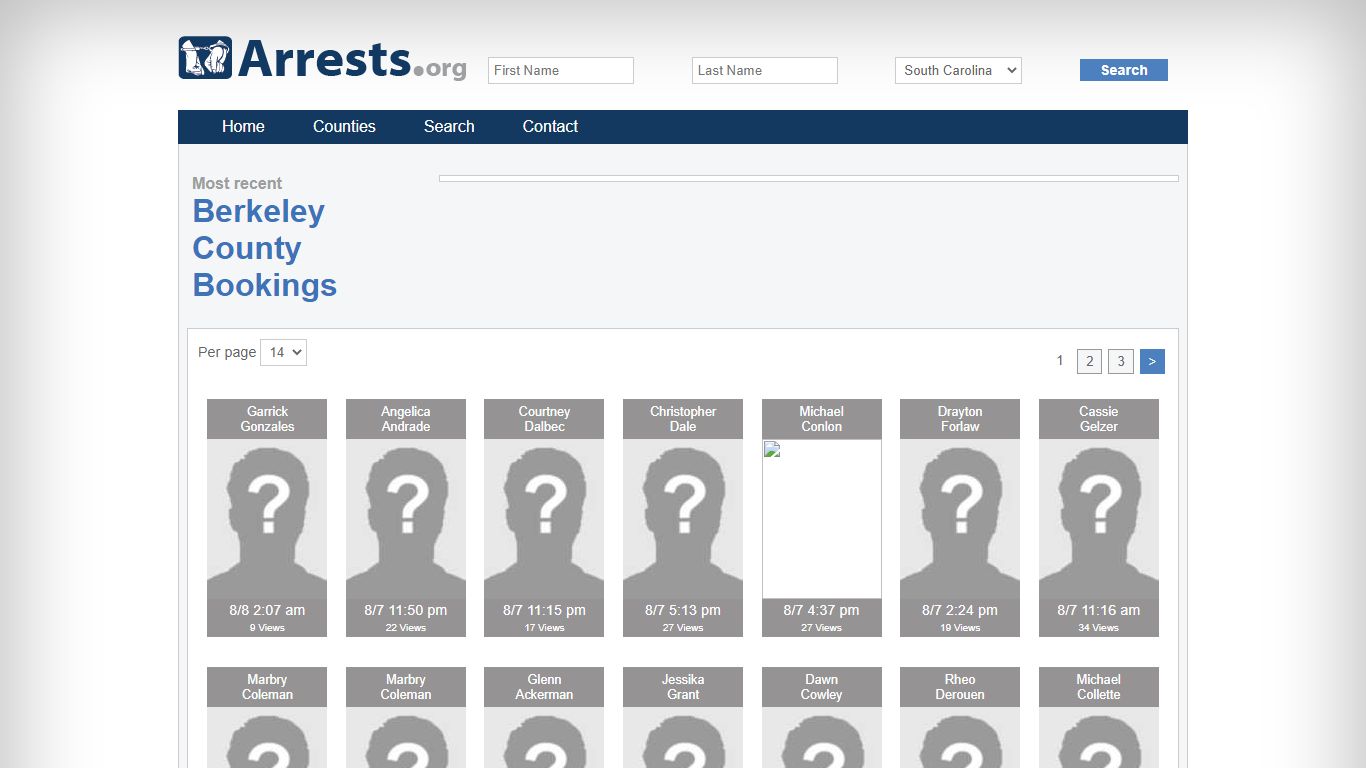This screenshot has height=768, width=1366.
Task: Click the 9 Views count text
Action: tap(267, 628)
